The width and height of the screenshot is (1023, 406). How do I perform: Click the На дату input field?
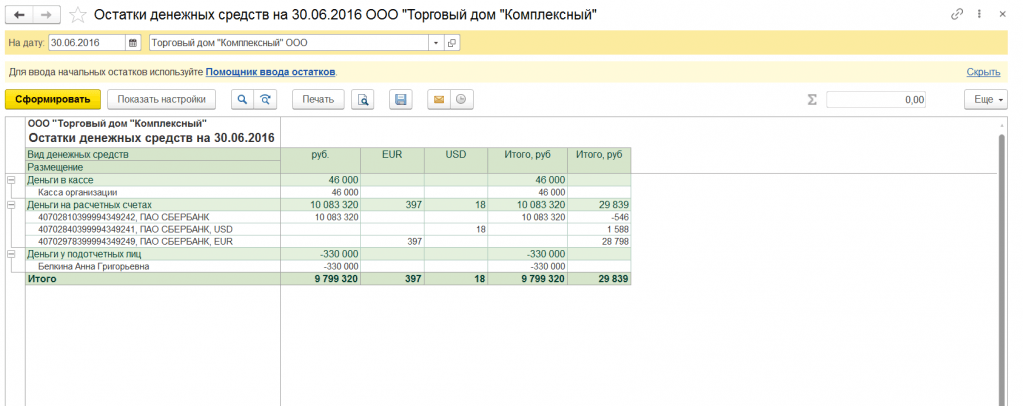(x=86, y=43)
